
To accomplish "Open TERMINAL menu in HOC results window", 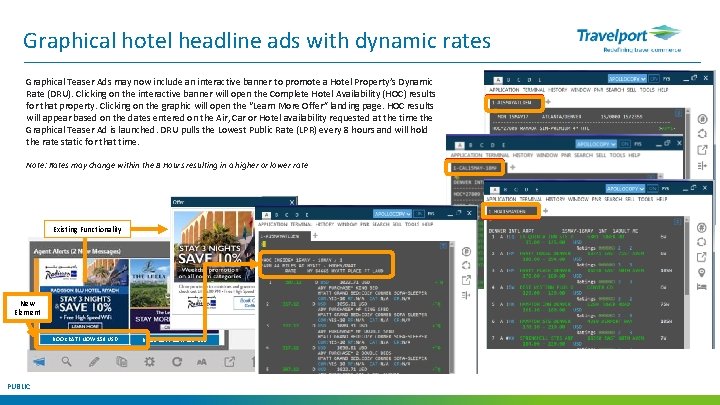I will (301, 224).
